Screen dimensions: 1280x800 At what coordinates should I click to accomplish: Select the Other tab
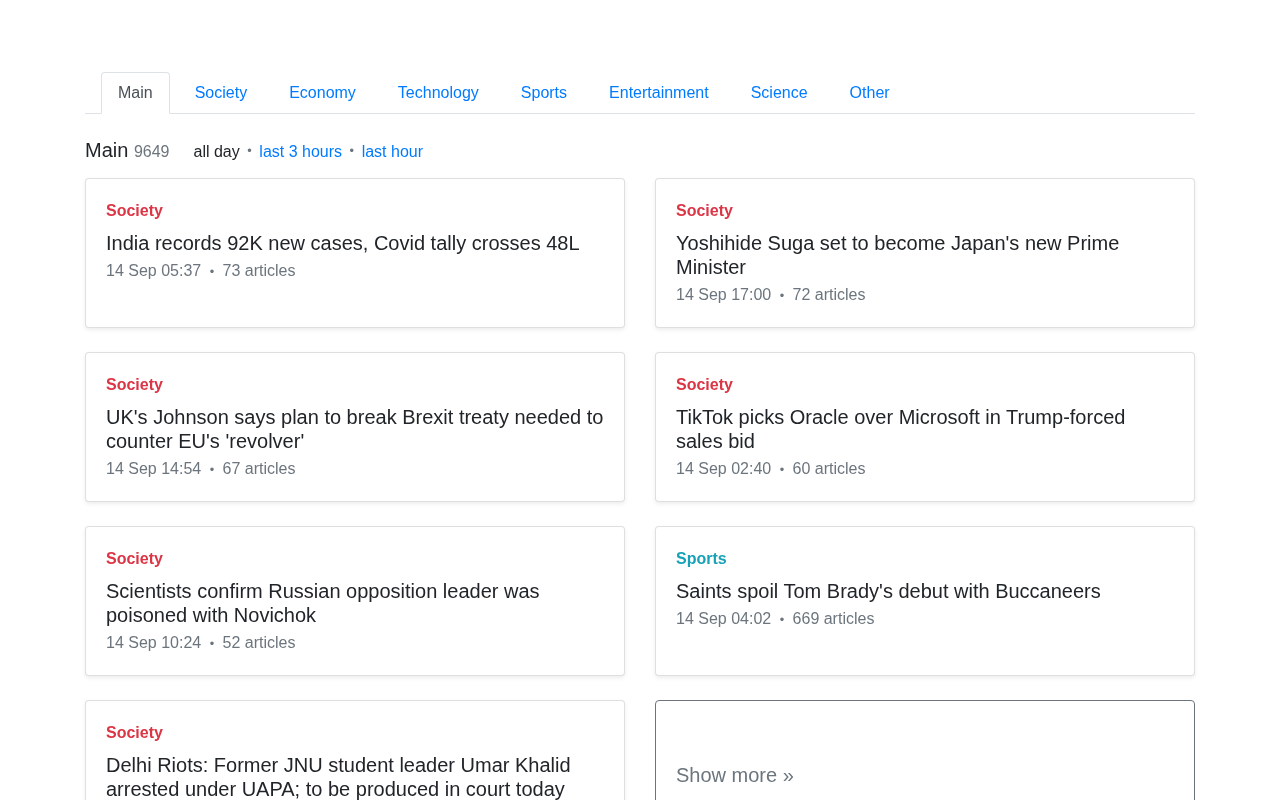coord(869,93)
